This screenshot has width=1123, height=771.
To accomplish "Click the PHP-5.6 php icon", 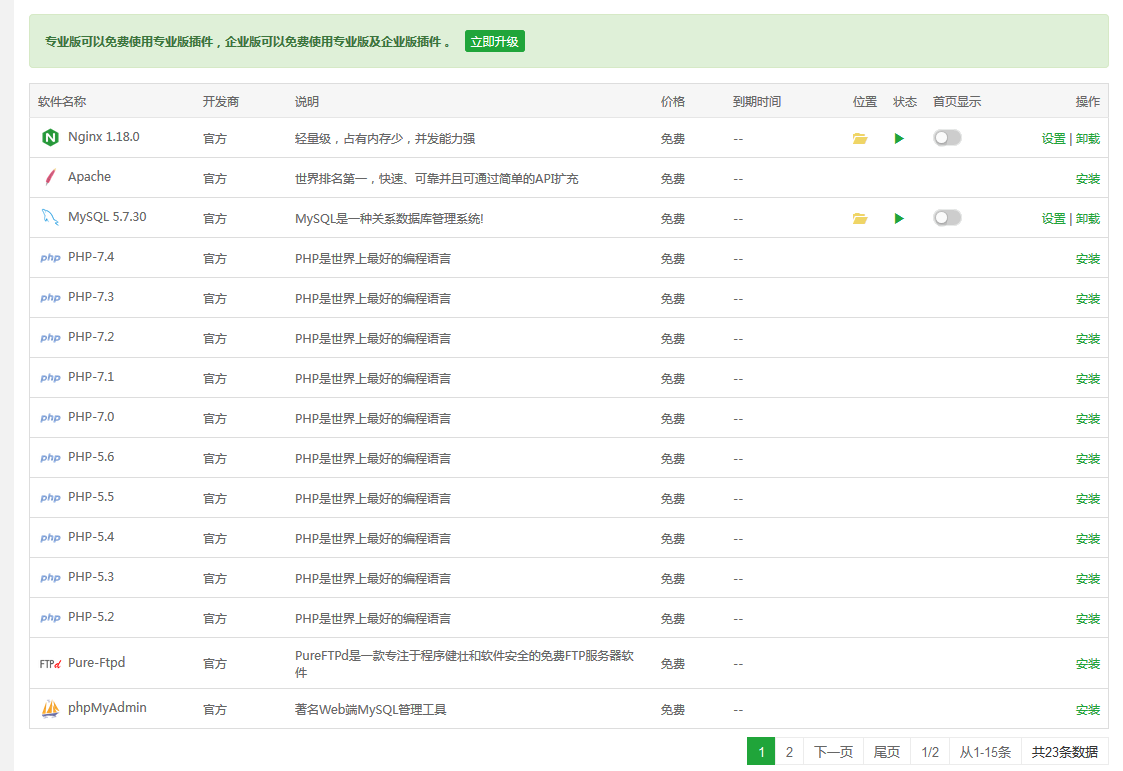I will (x=50, y=458).
